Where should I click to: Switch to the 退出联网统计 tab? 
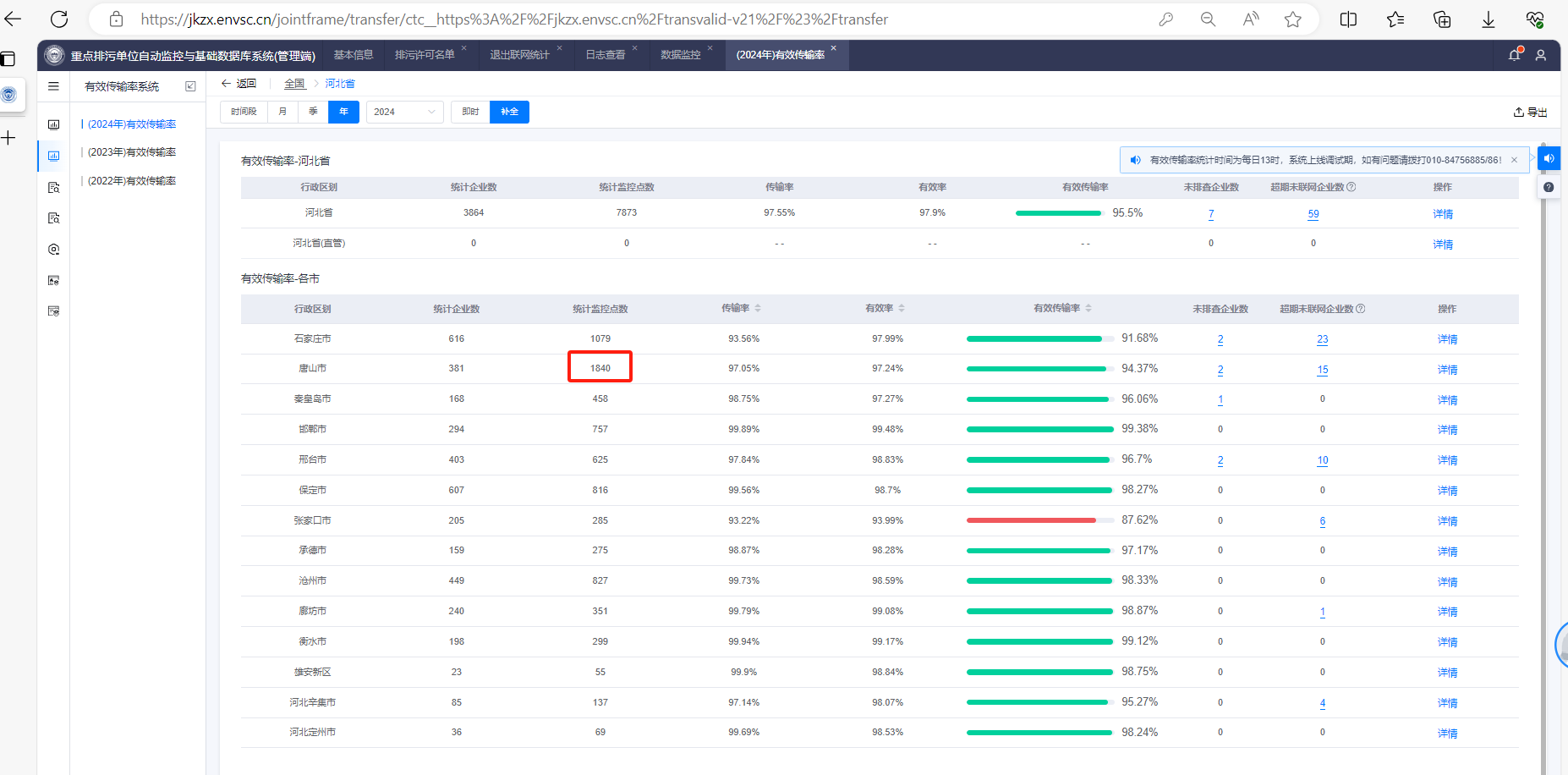[x=520, y=55]
